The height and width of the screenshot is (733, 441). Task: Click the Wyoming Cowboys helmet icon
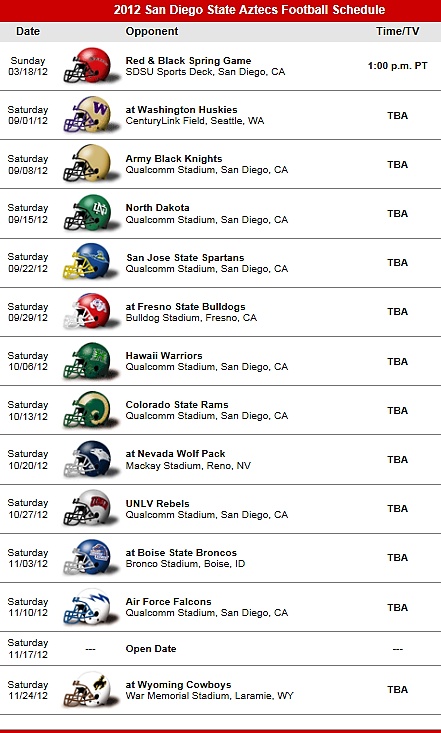coord(87,689)
